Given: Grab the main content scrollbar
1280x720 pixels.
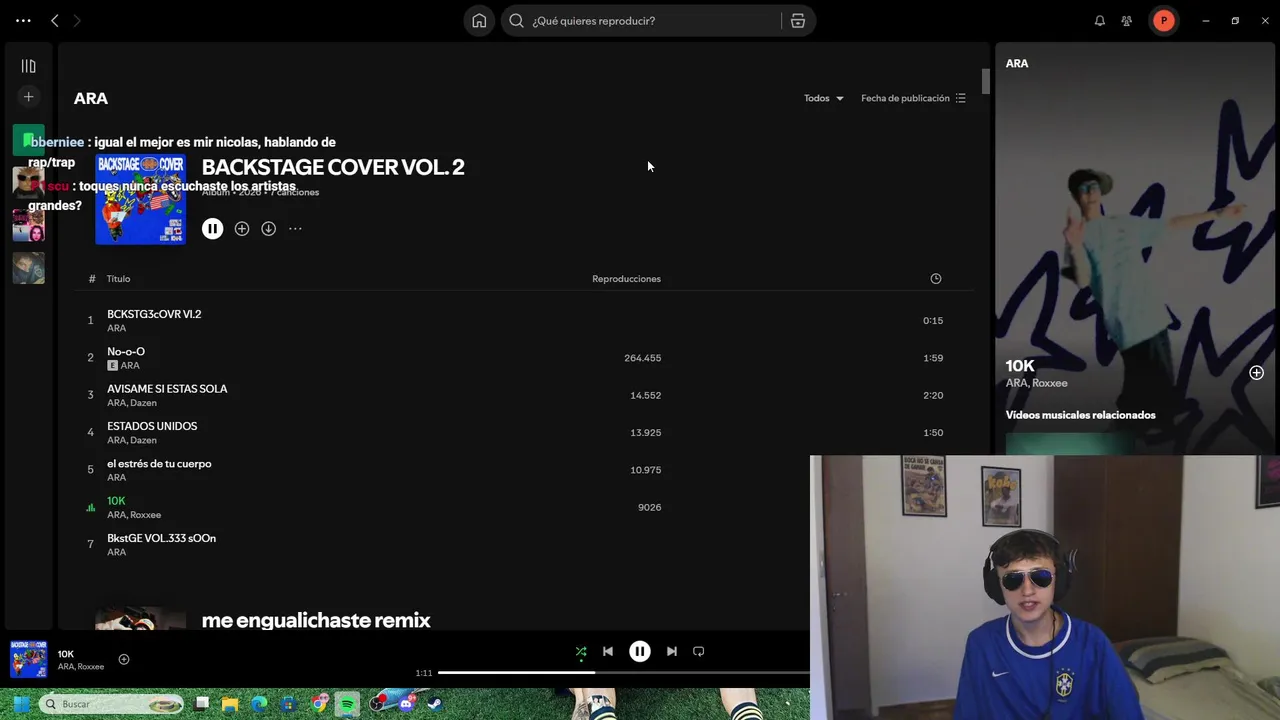Looking at the screenshot, I should click(x=985, y=82).
